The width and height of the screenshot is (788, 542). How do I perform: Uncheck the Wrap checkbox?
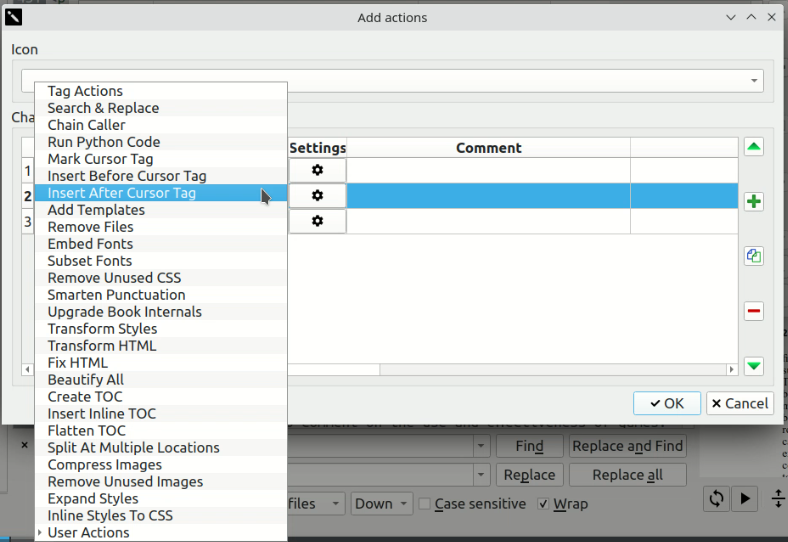[544, 504]
